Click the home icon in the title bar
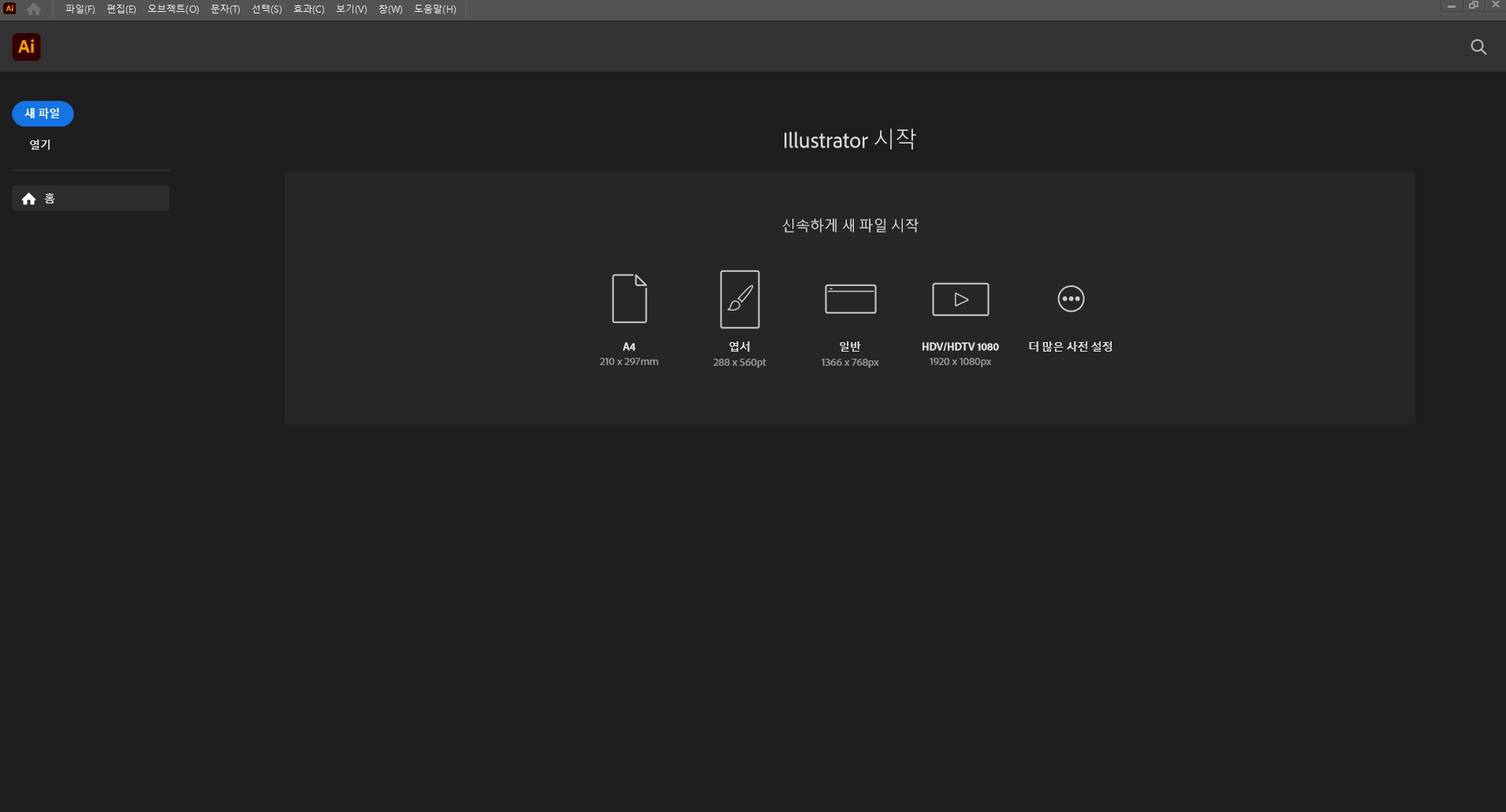Viewport: 1506px width, 812px height. (x=34, y=9)
